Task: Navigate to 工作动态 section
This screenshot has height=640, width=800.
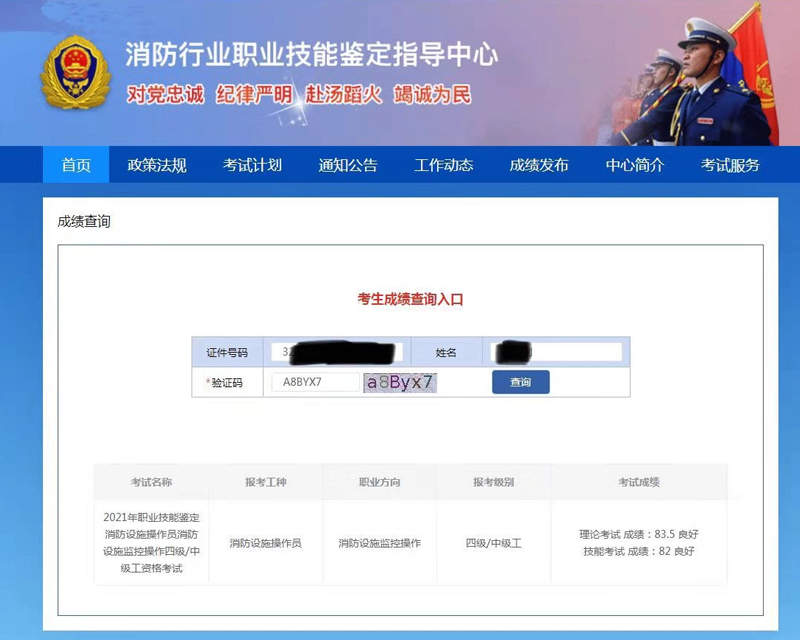Action: click(x=444, y=165)
